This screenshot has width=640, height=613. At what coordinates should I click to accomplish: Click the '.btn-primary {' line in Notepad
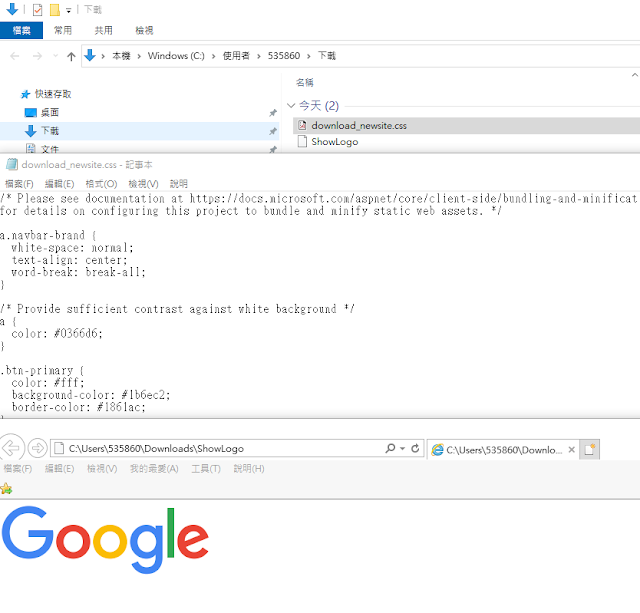coord(42,371)
